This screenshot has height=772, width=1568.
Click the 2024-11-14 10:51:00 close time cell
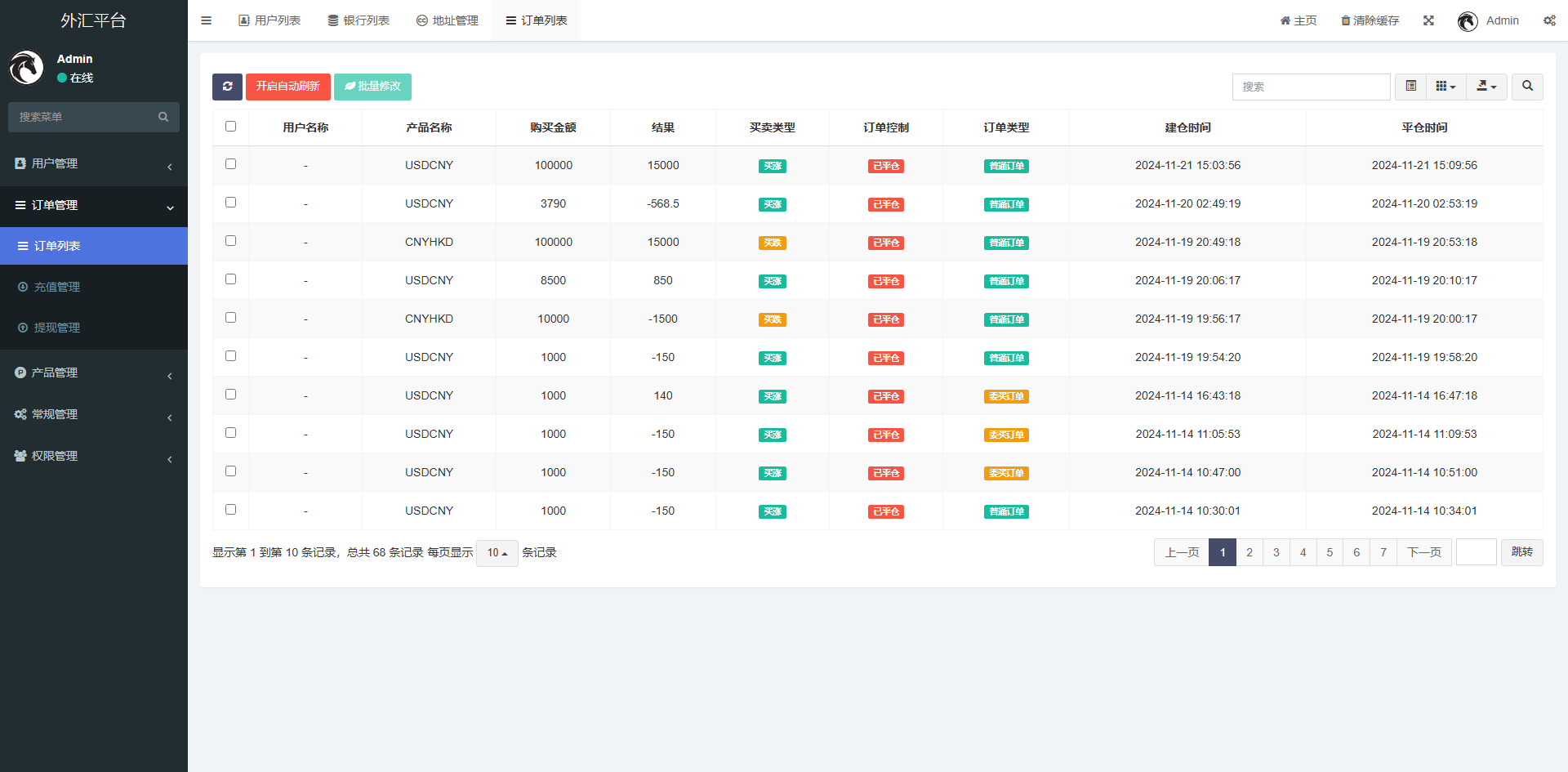point(1424,472)
